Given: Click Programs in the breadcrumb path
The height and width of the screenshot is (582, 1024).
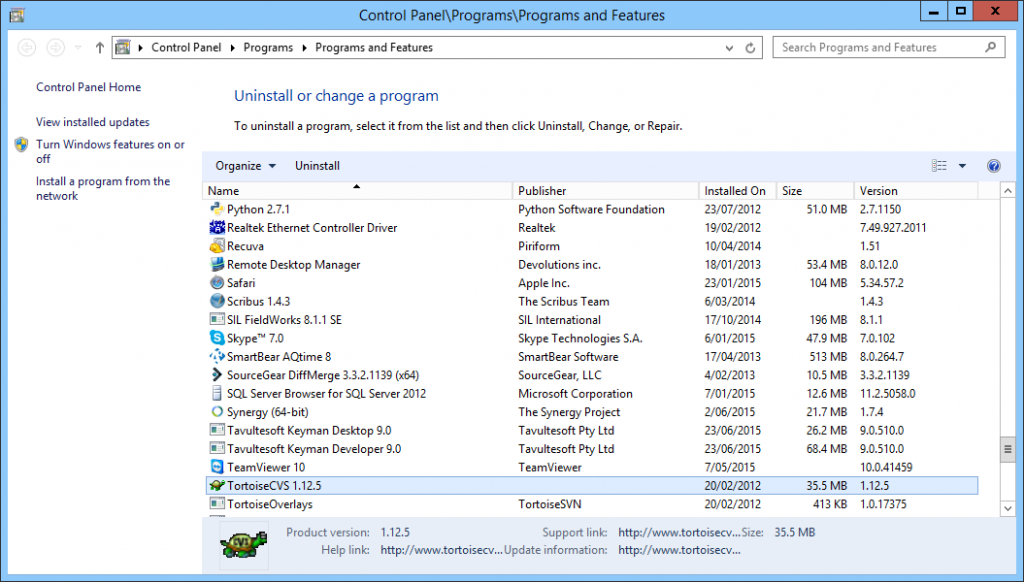Looking at the screenshot, I should pos(268,48).
